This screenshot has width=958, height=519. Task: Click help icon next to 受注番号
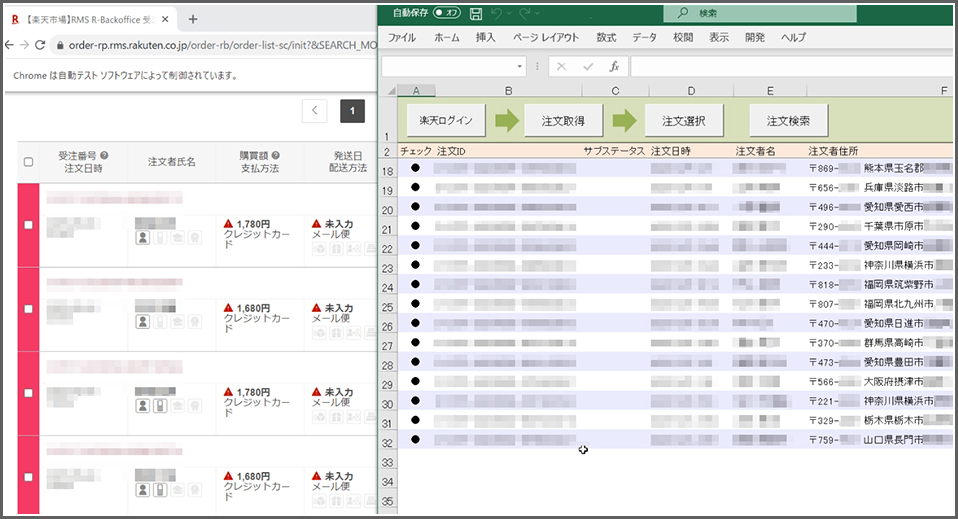(x=104, y=156)
